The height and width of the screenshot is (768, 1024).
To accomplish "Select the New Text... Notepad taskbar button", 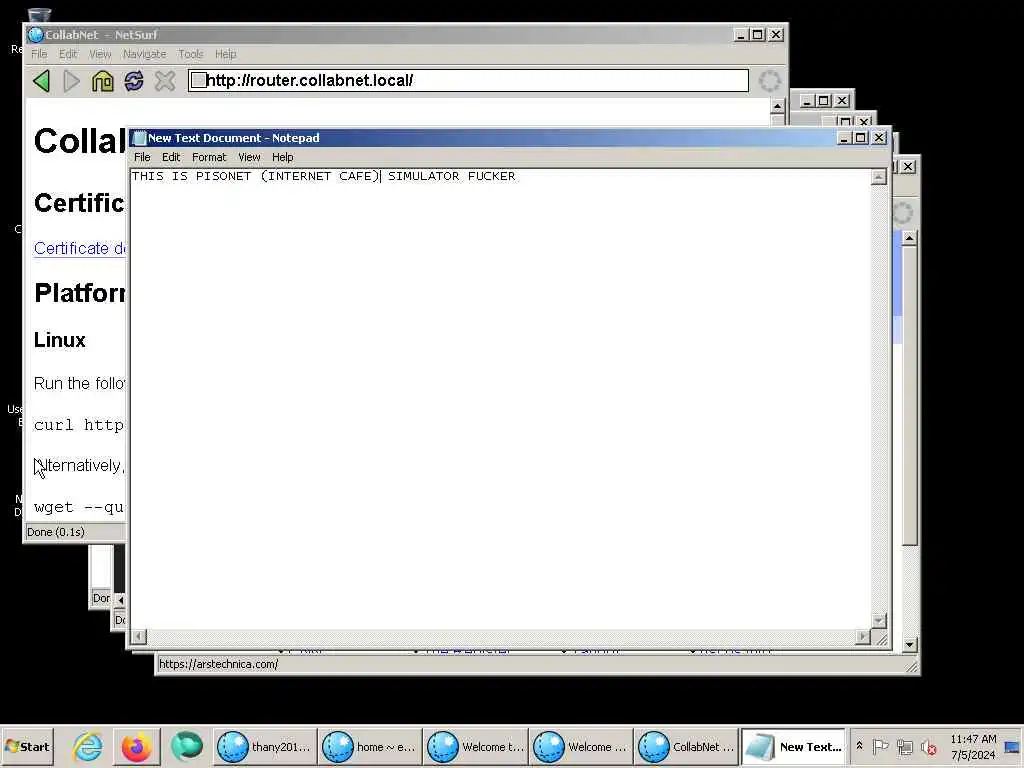I will (x=793, y=747).
